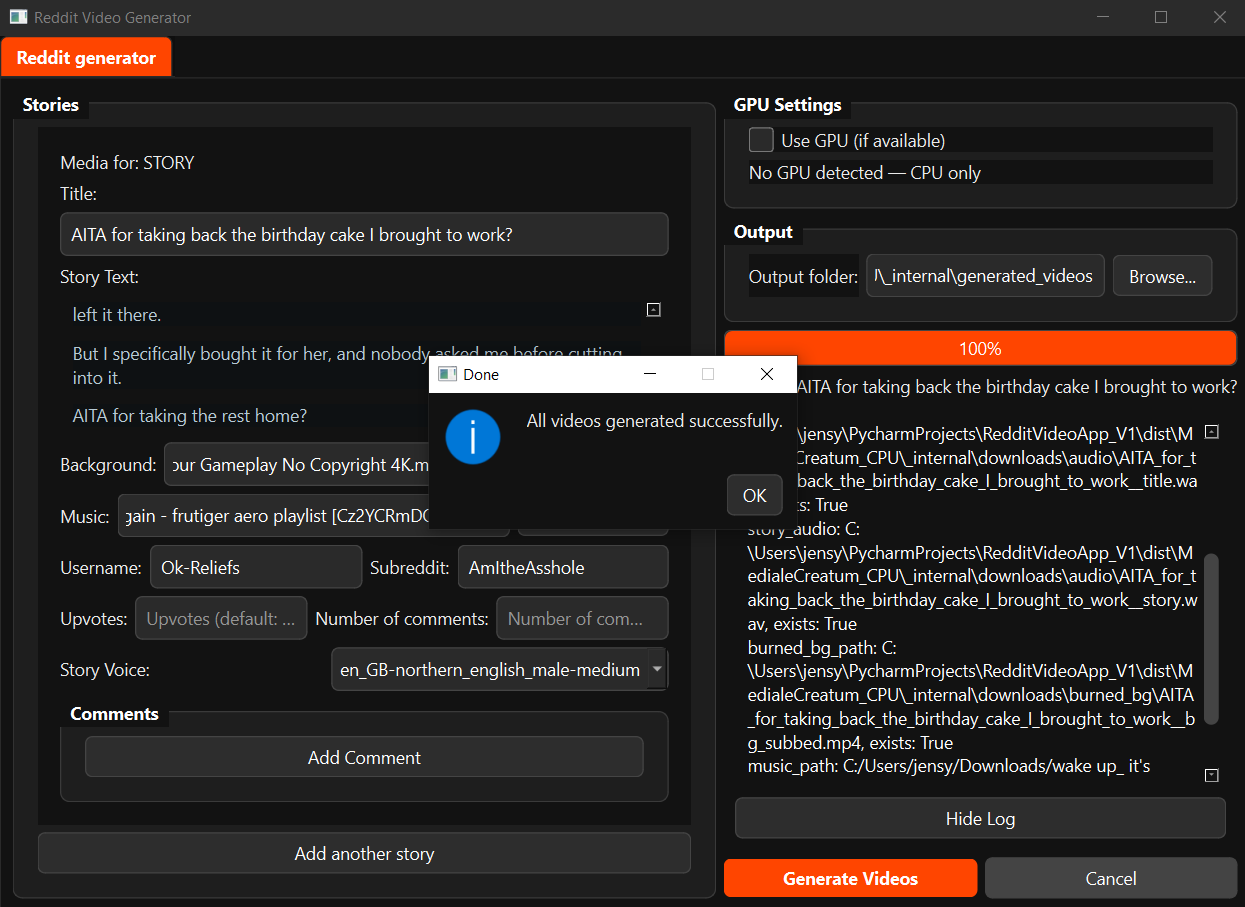1245x907 pixels.
Task: Click the log panel vertical scrollbar thumb
Action: point(1212,638)
